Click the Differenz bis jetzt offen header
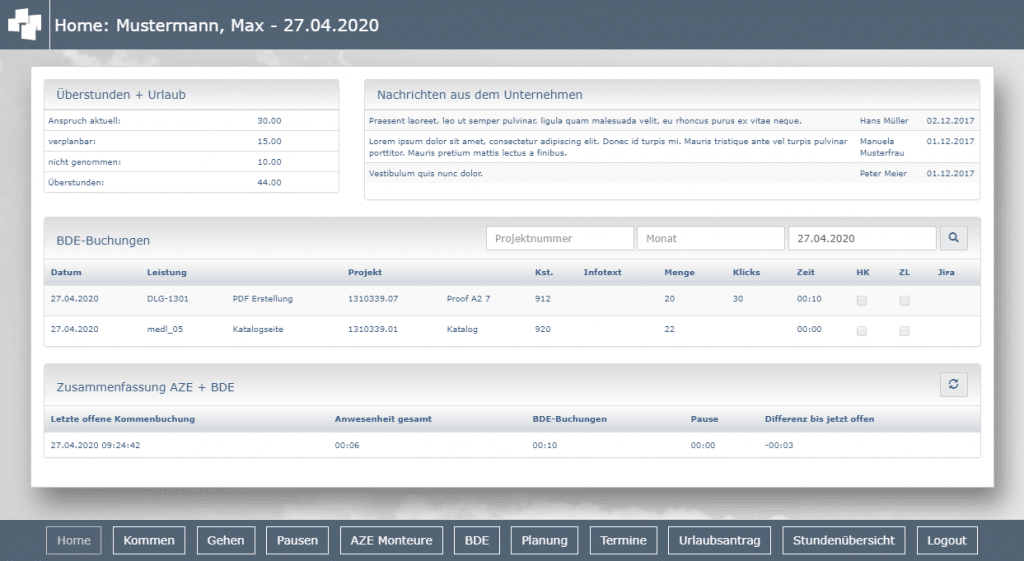Image resolution: width=1024 pixels, height=561 pixels. [x=820, y=419]
